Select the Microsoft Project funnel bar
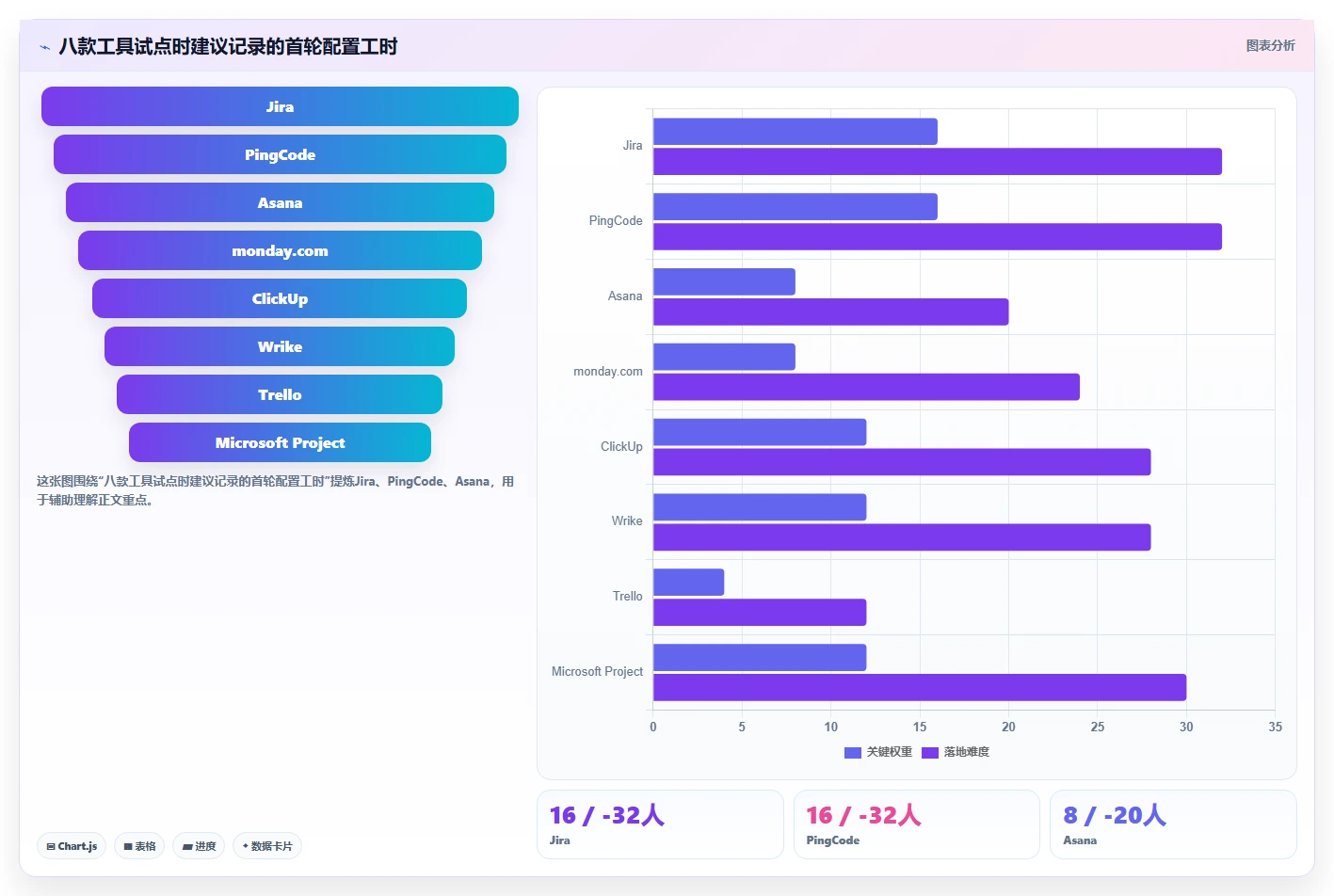Screen dimensions: 1334x896 click(x=280, y=442)
